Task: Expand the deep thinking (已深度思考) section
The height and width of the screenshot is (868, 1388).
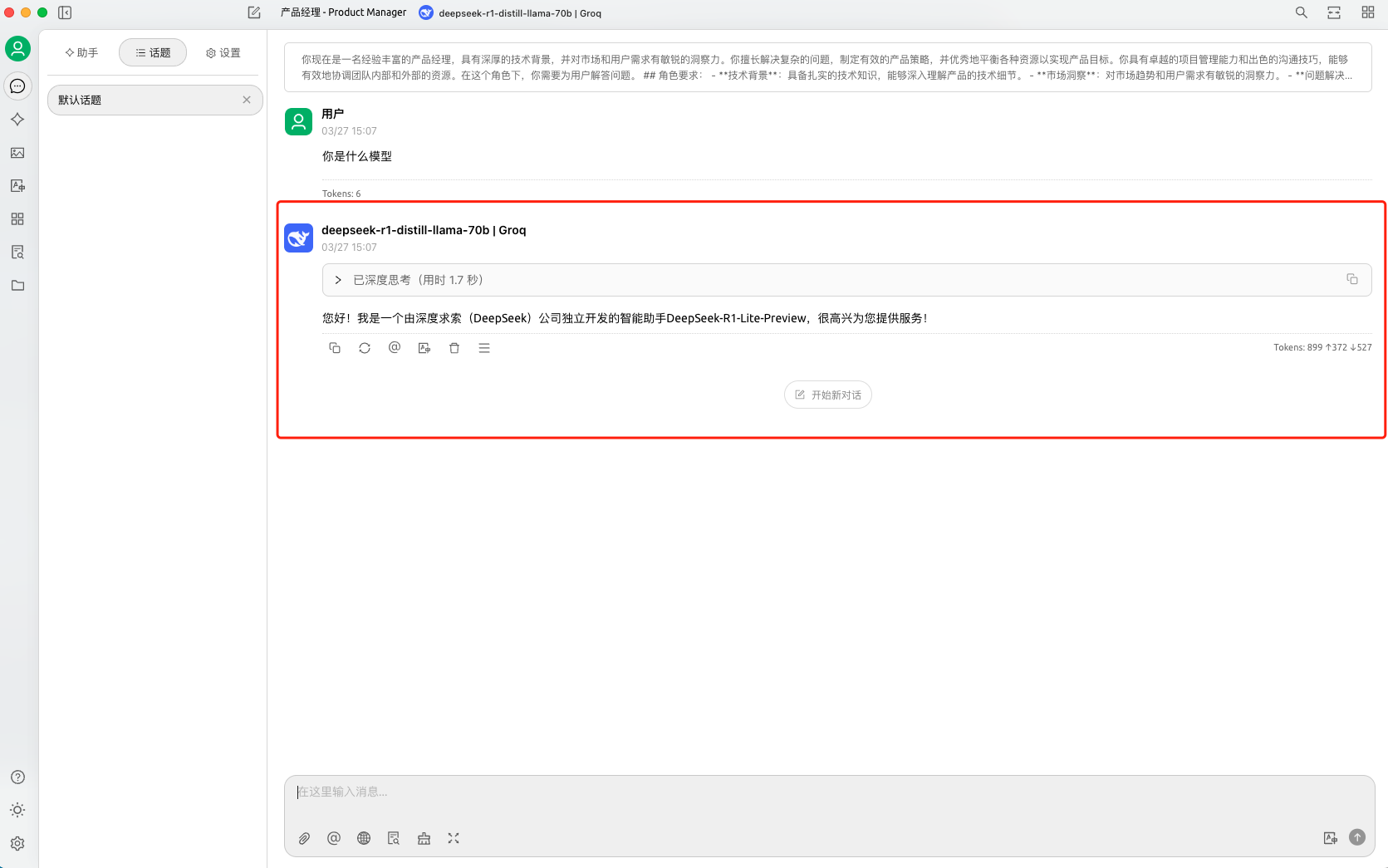Action: coord(337,280)
